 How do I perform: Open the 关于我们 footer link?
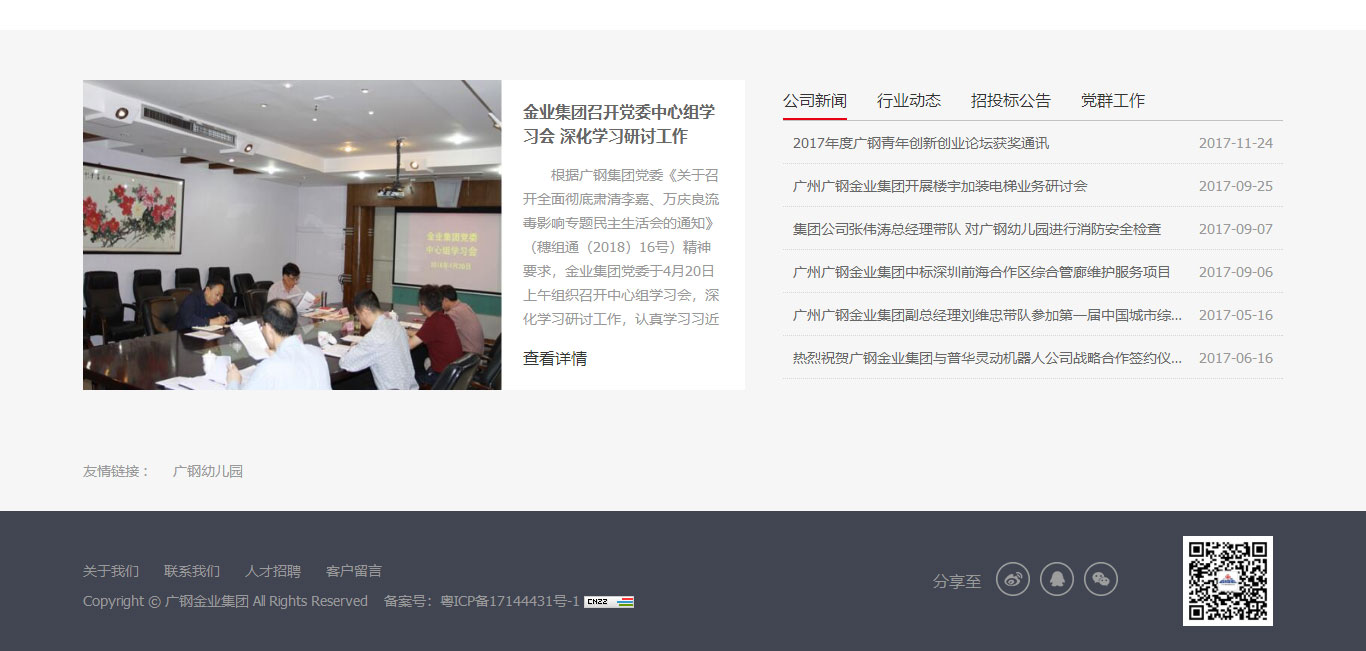(110, 571)
